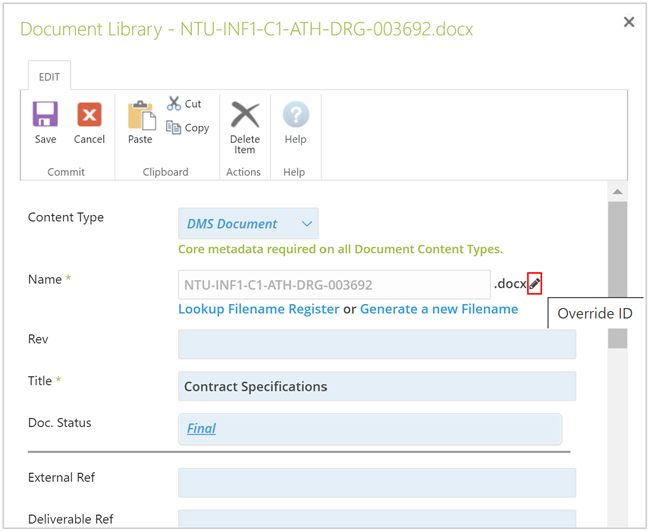Click the Final doc status link
Viewport: 650px width, 531px height.
tap(201, 429)
